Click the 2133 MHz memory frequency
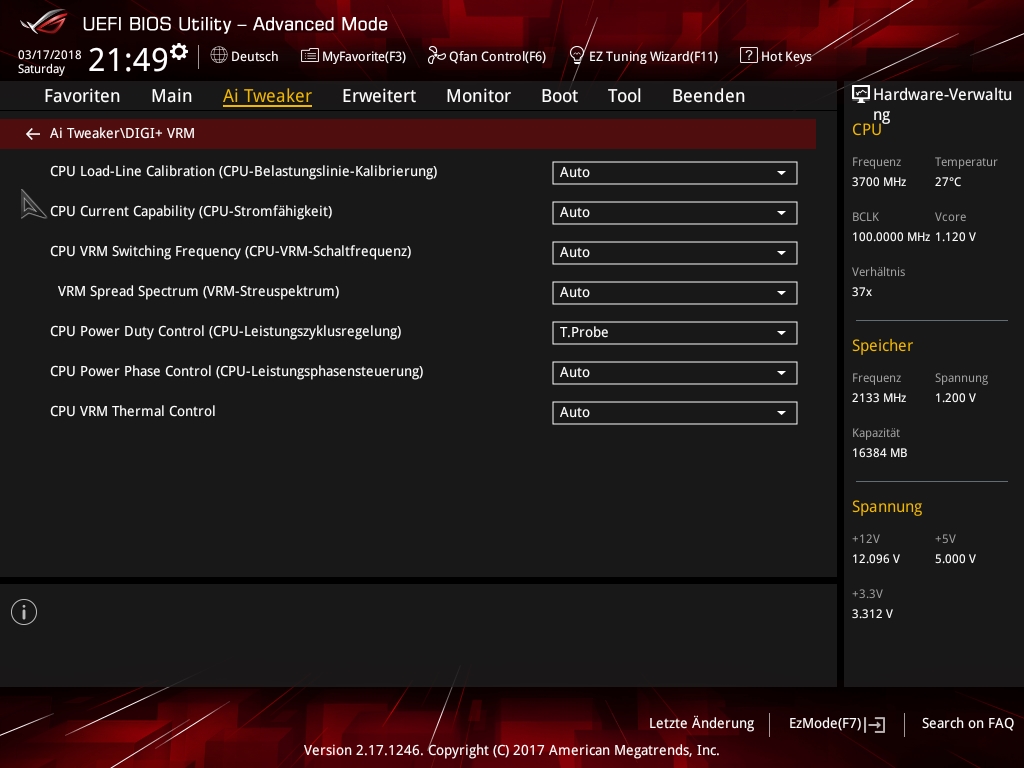The height and width of the screenshot is (768, 1024). click(x=879, y=398)
